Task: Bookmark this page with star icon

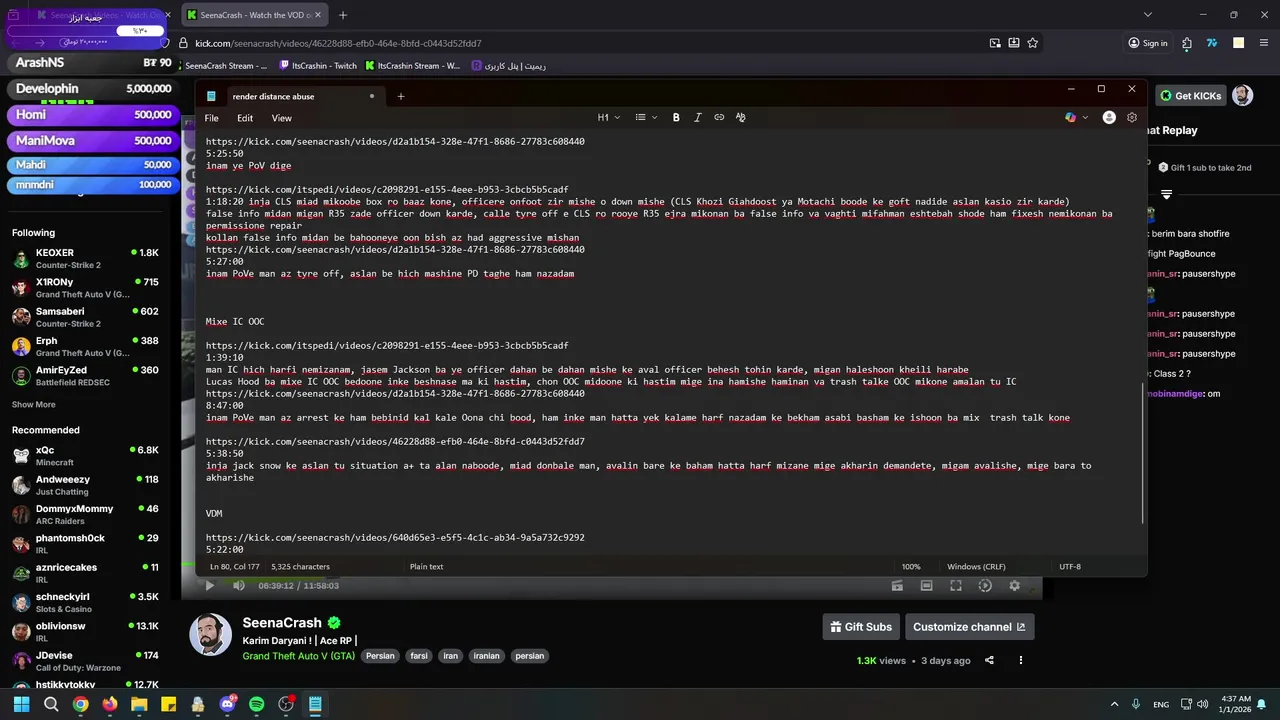Action: [x=1033, y=43]
